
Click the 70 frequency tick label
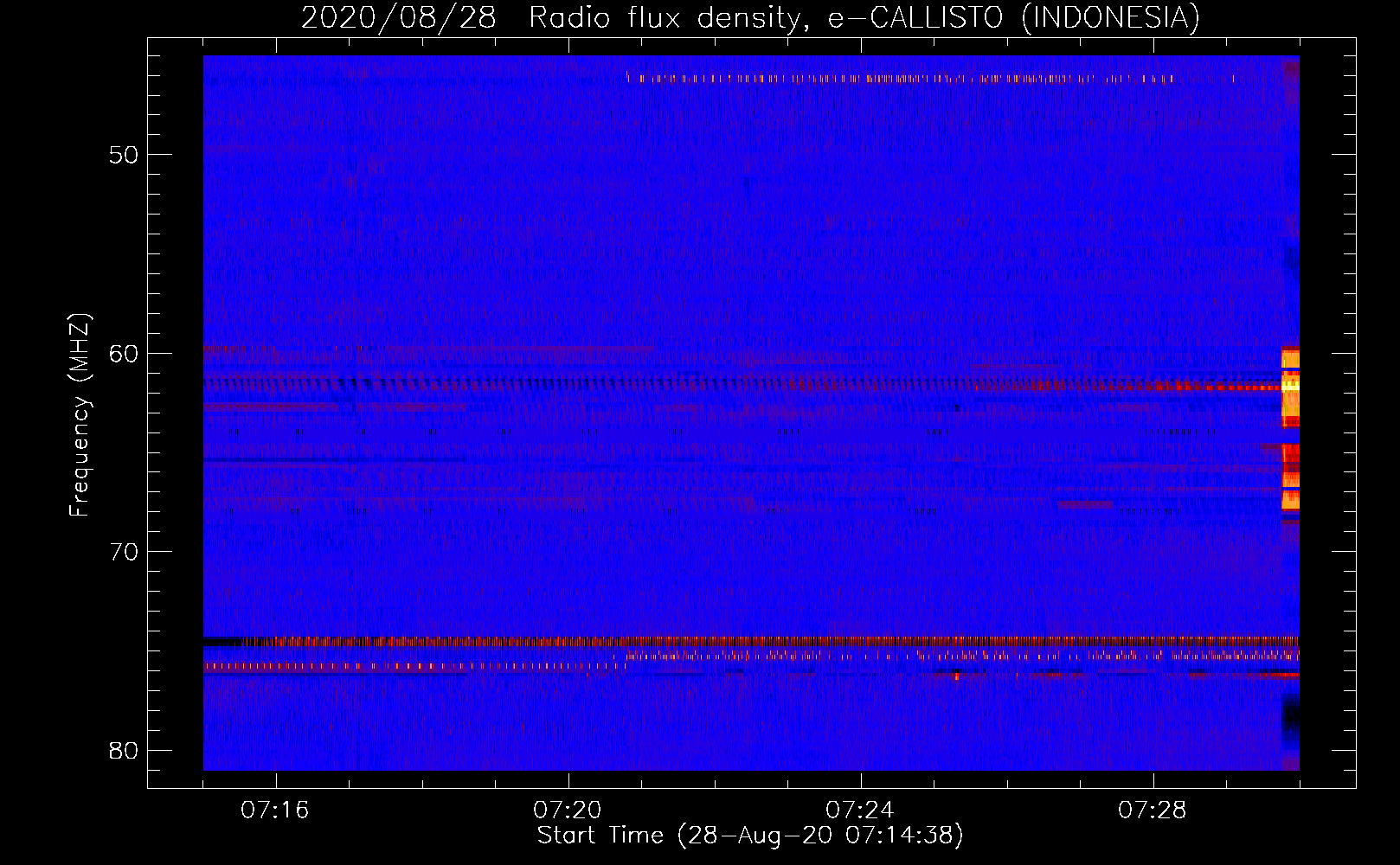pyautogui.click(x=125, y=552)
